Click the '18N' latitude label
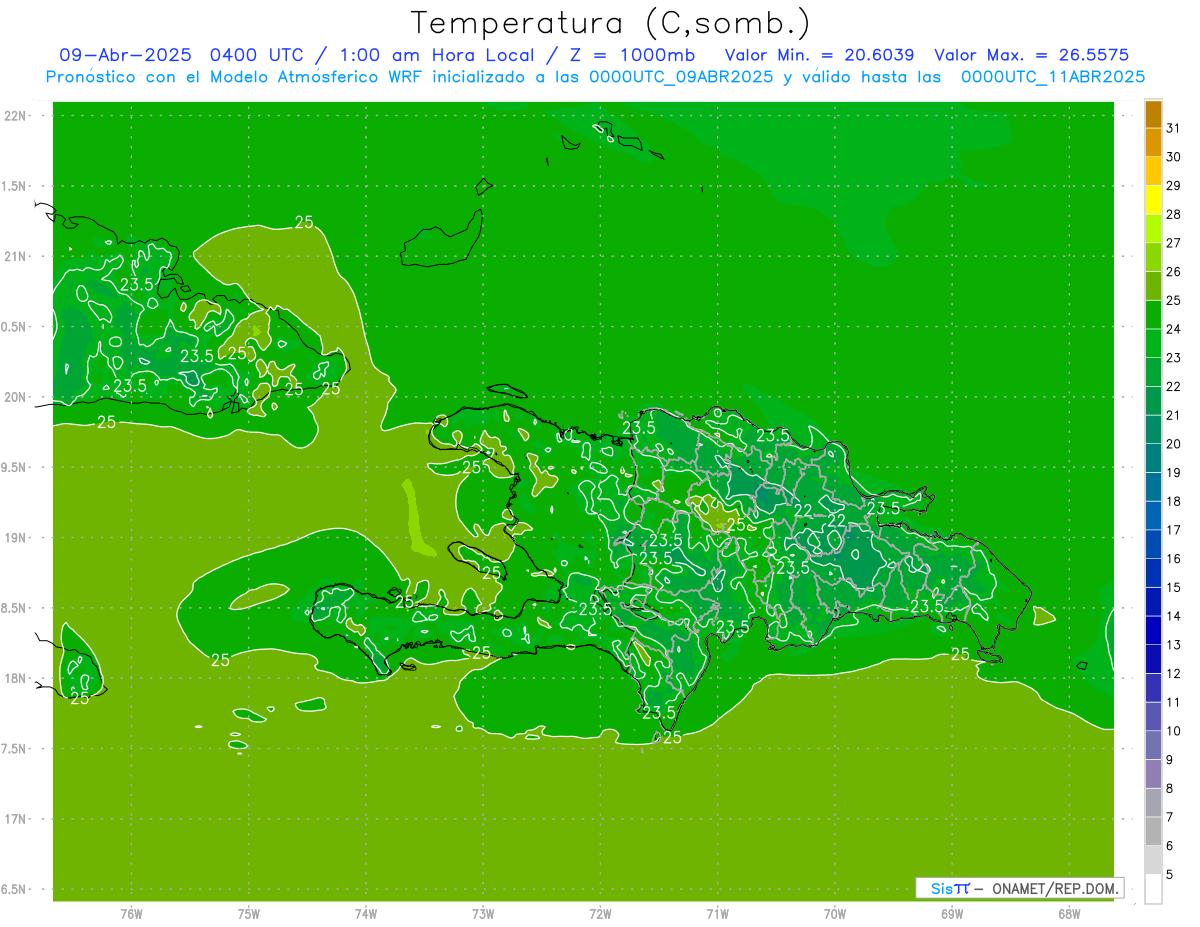 point(15,678)
